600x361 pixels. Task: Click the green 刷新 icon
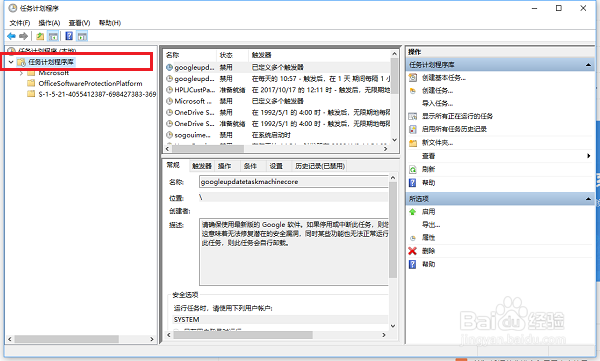[412, 169]
